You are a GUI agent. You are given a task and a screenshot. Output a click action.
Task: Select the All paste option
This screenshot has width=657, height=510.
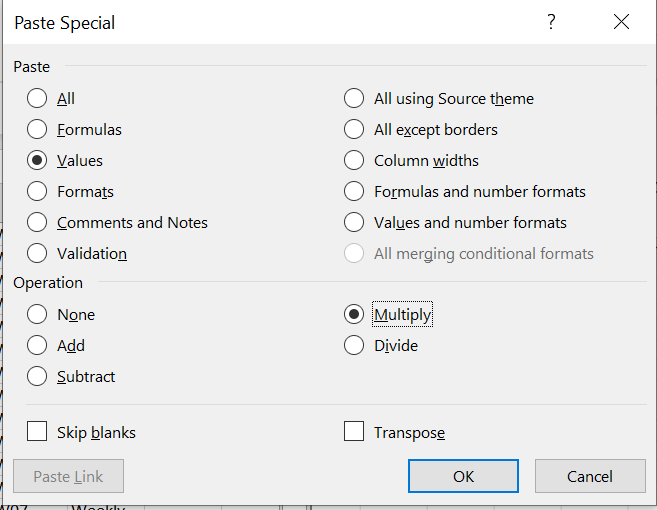click(38, 98)
